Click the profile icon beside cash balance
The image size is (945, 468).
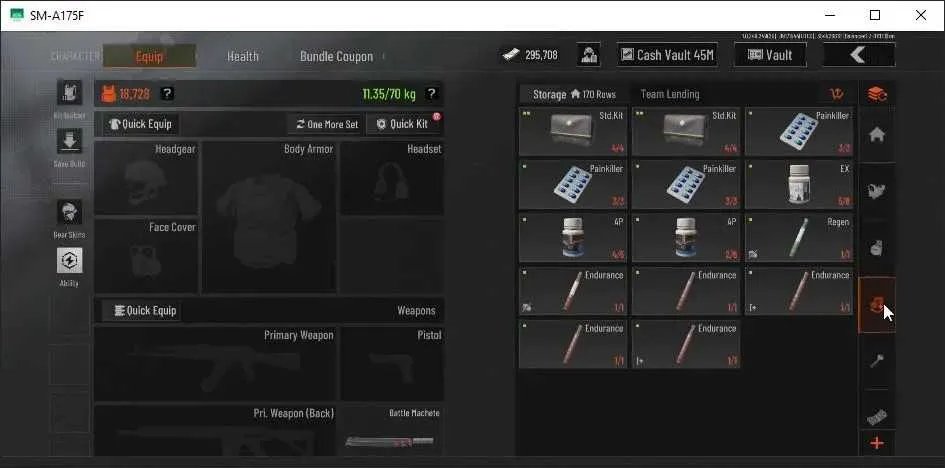[588, 55]
